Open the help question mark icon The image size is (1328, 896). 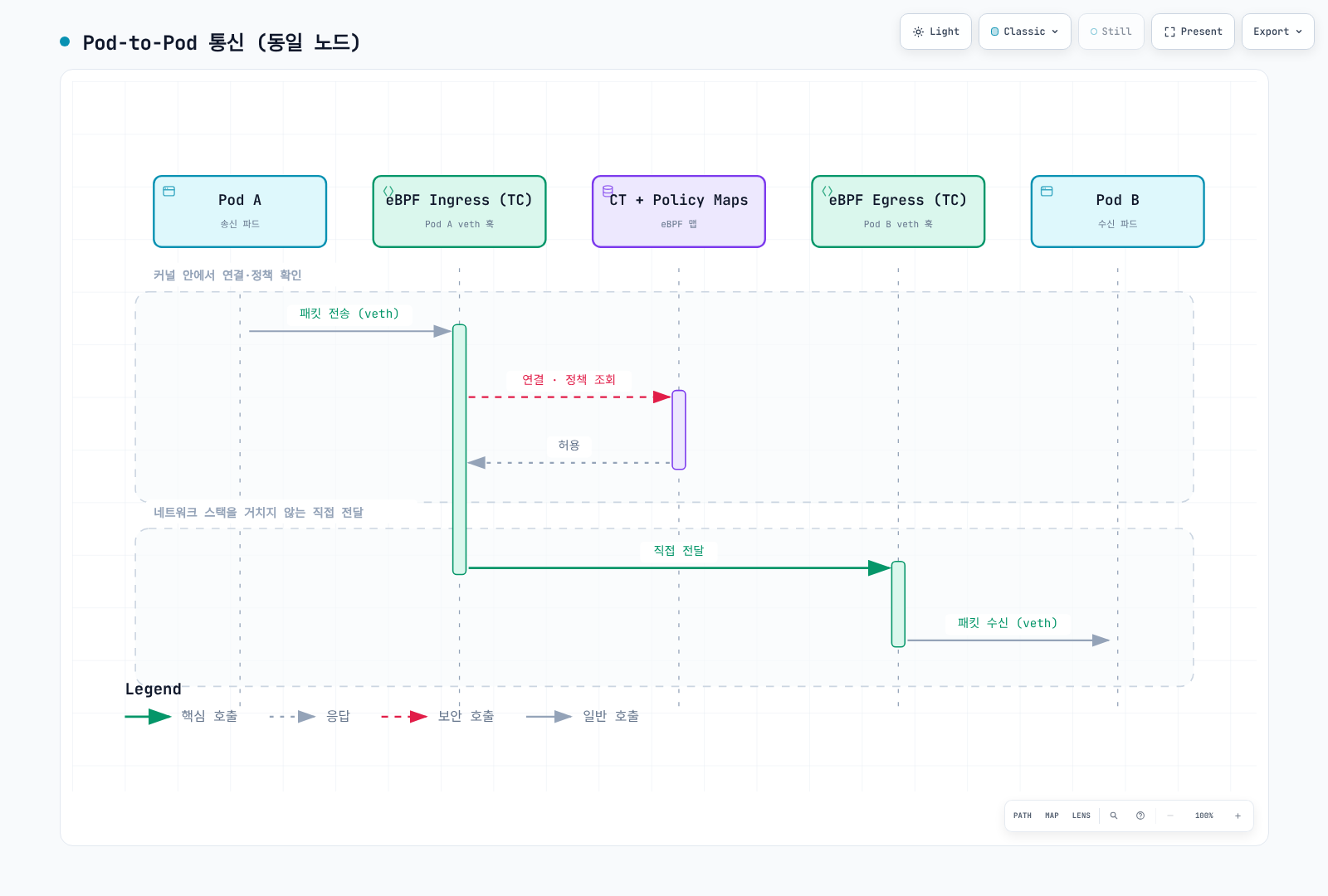[x=1140, y=816]
